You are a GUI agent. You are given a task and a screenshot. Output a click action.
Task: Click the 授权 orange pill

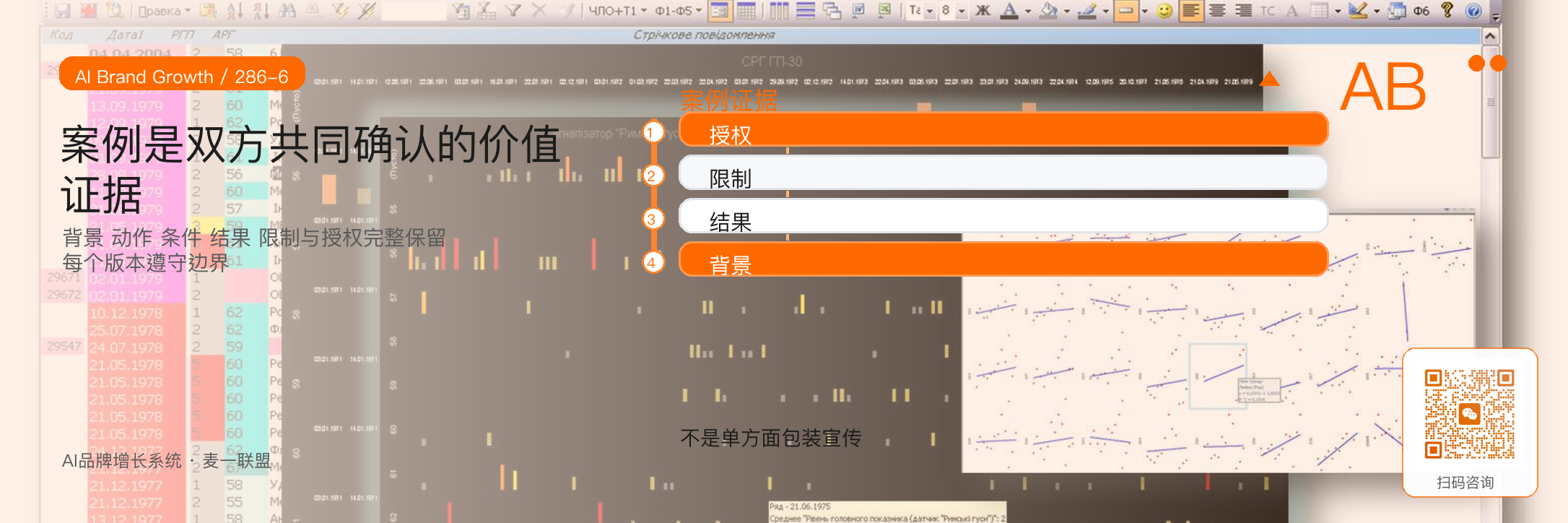click(x=1003, y=130)
